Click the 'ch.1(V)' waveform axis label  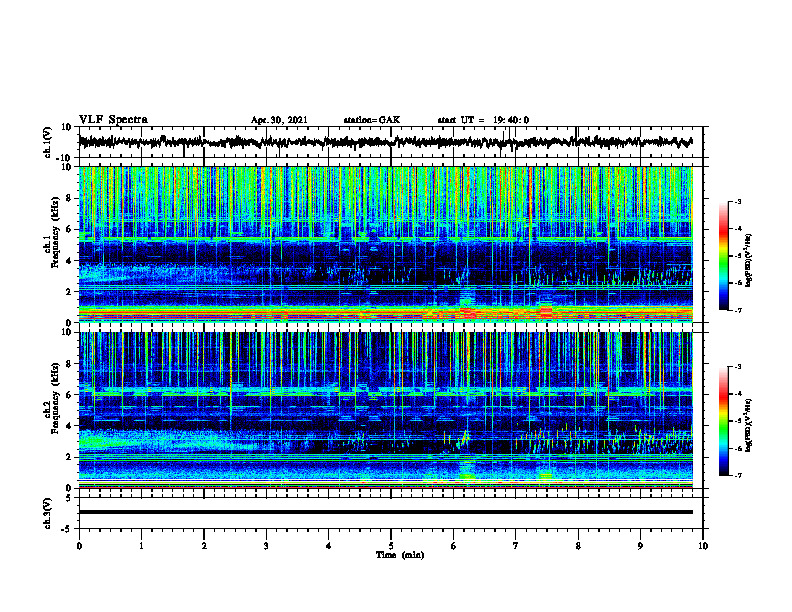pos(48,142)
